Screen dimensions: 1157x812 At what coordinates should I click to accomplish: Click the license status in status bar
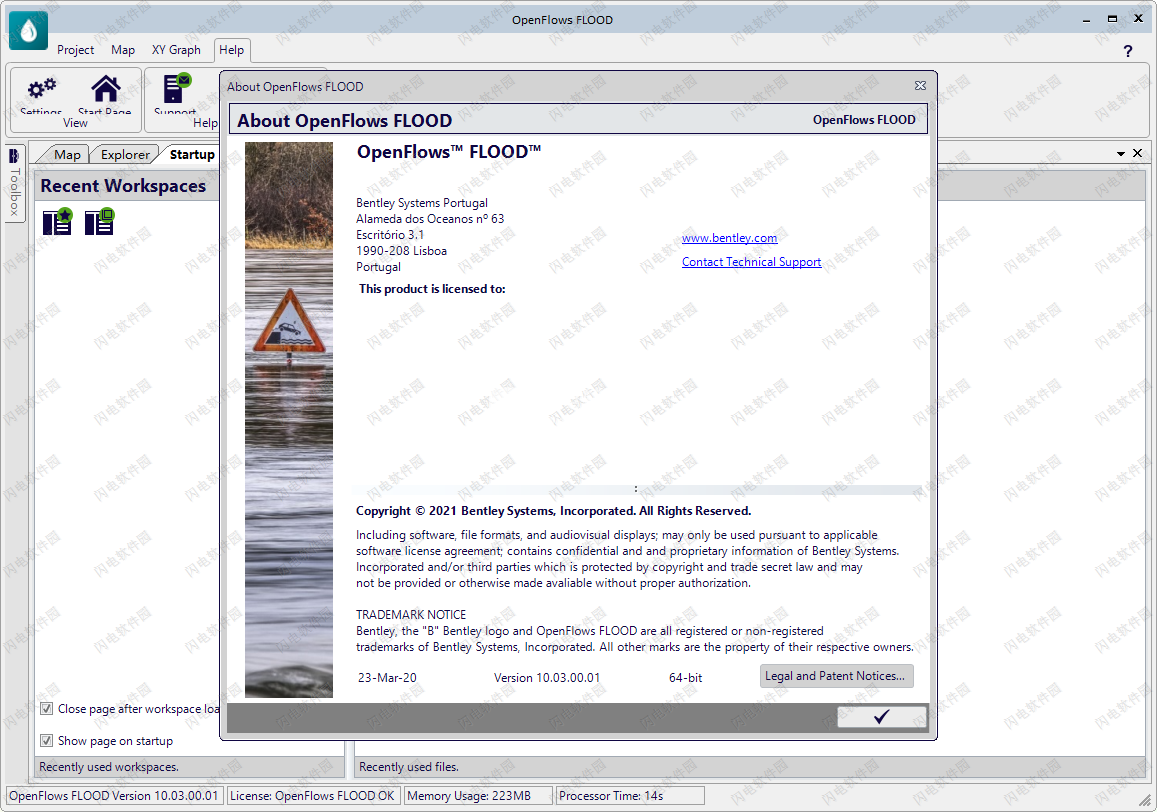[313, 796]
